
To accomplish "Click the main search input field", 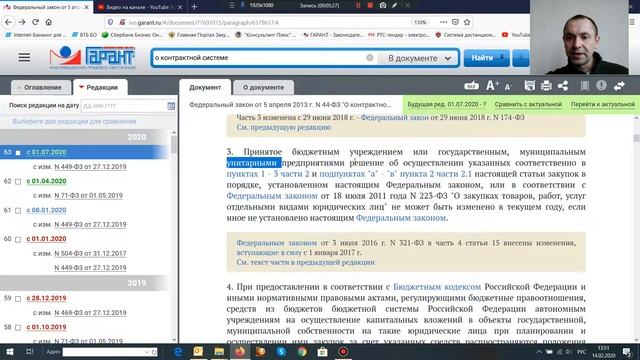I will pos(259,58).
